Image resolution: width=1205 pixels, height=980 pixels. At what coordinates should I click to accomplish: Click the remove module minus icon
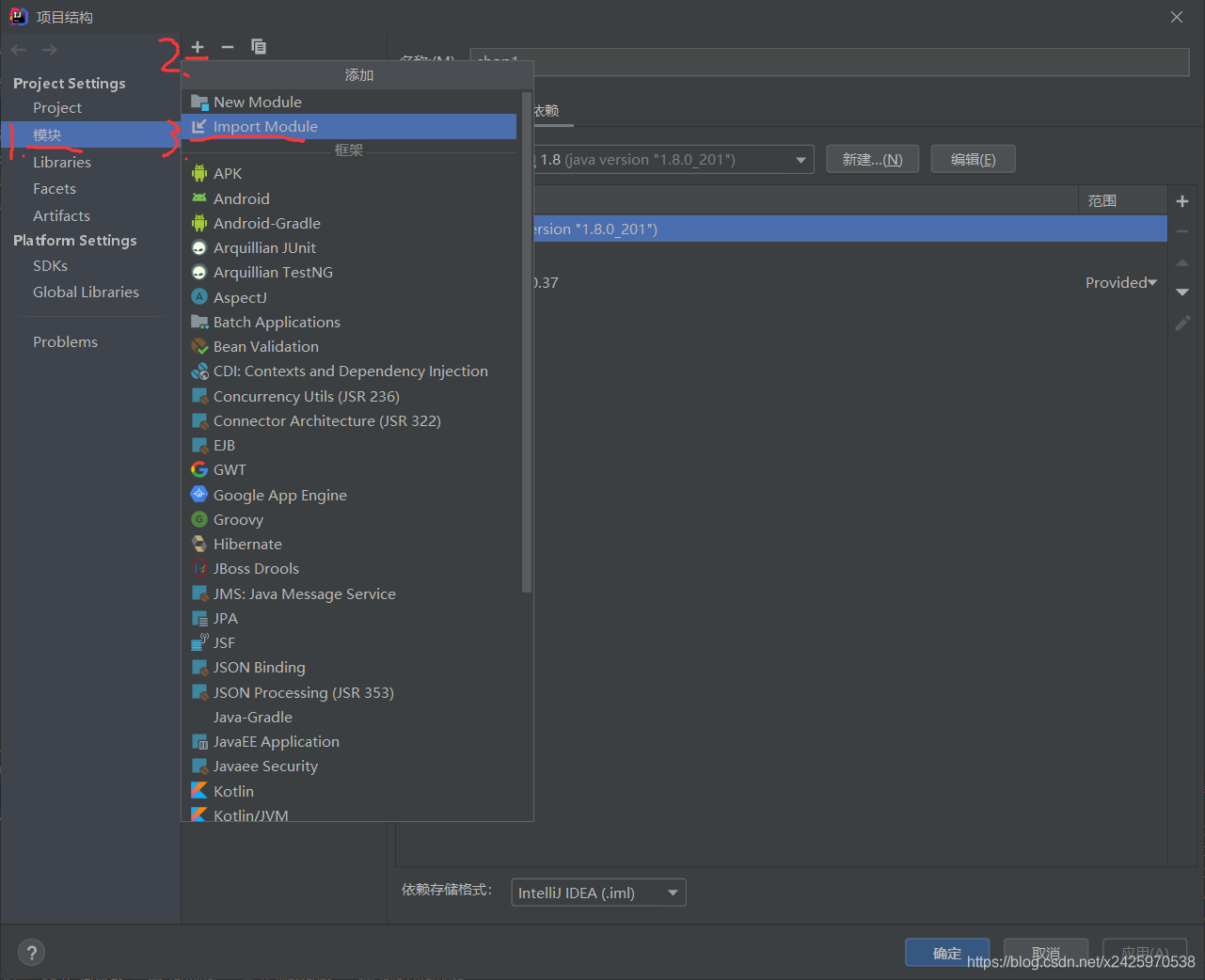(228, 47)
